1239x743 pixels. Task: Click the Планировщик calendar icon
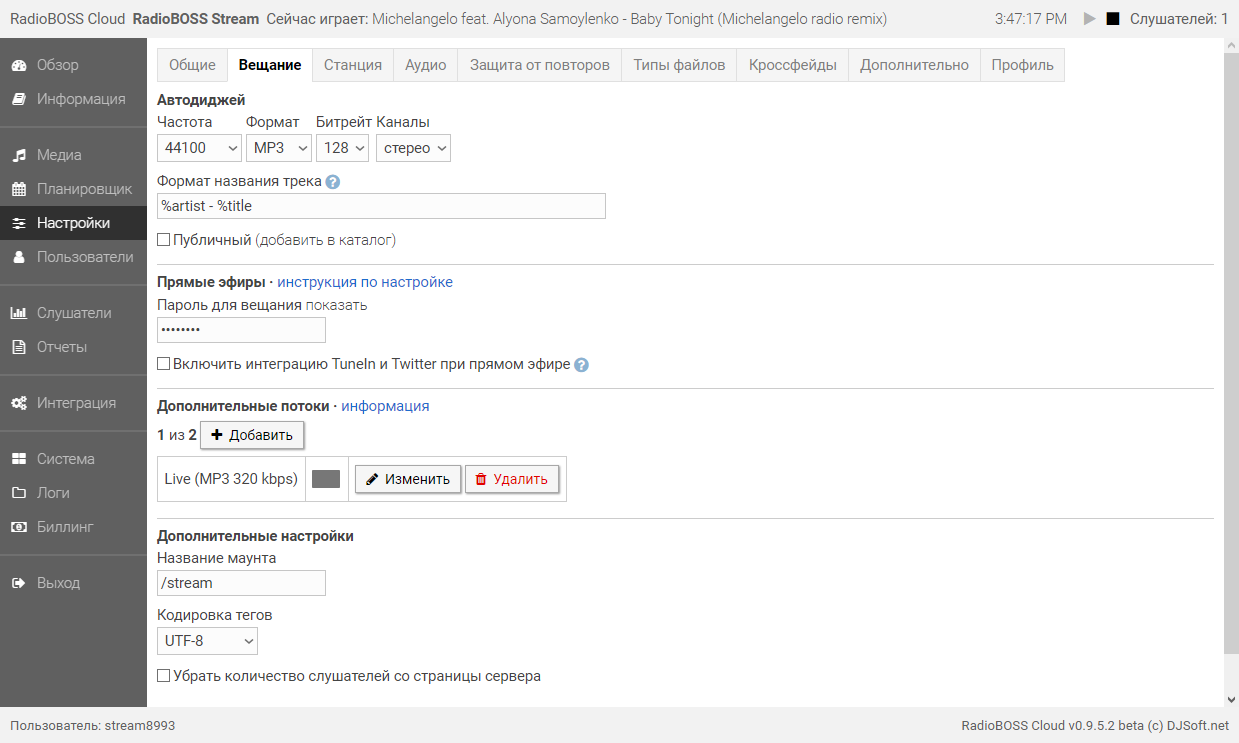[18, 189]
